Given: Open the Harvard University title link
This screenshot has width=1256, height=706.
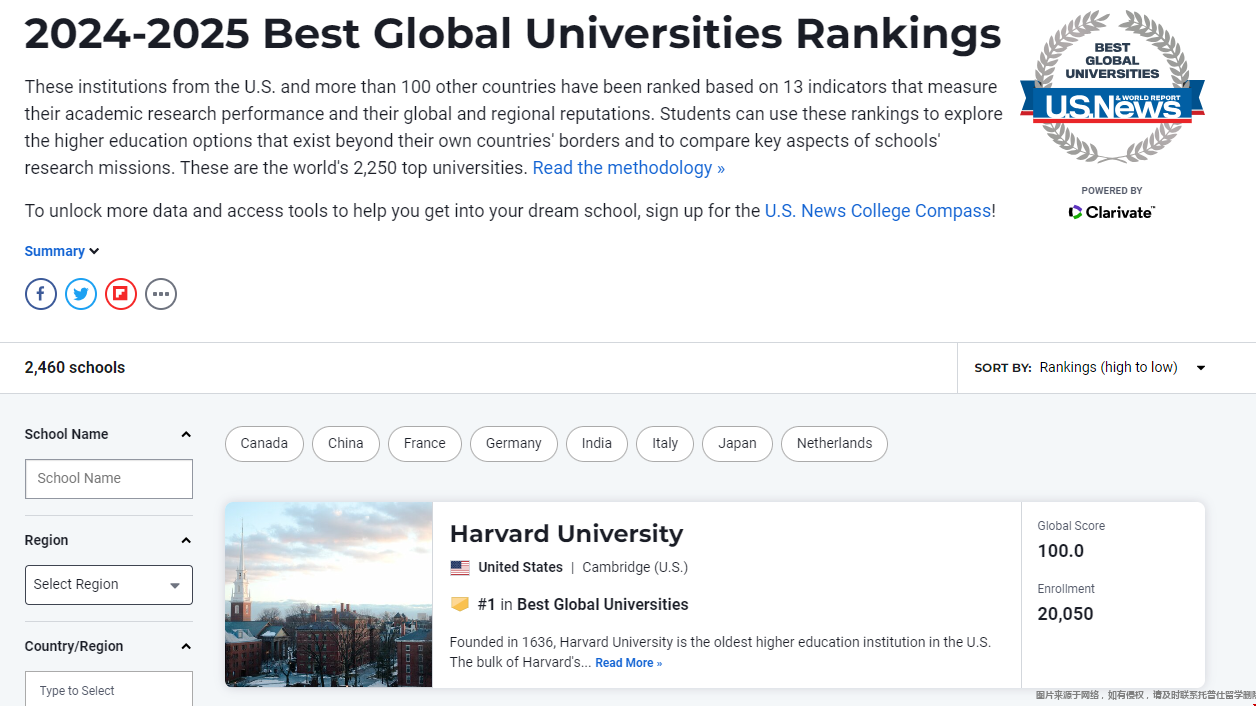Looking at the screenshot, I should [566, 533].
